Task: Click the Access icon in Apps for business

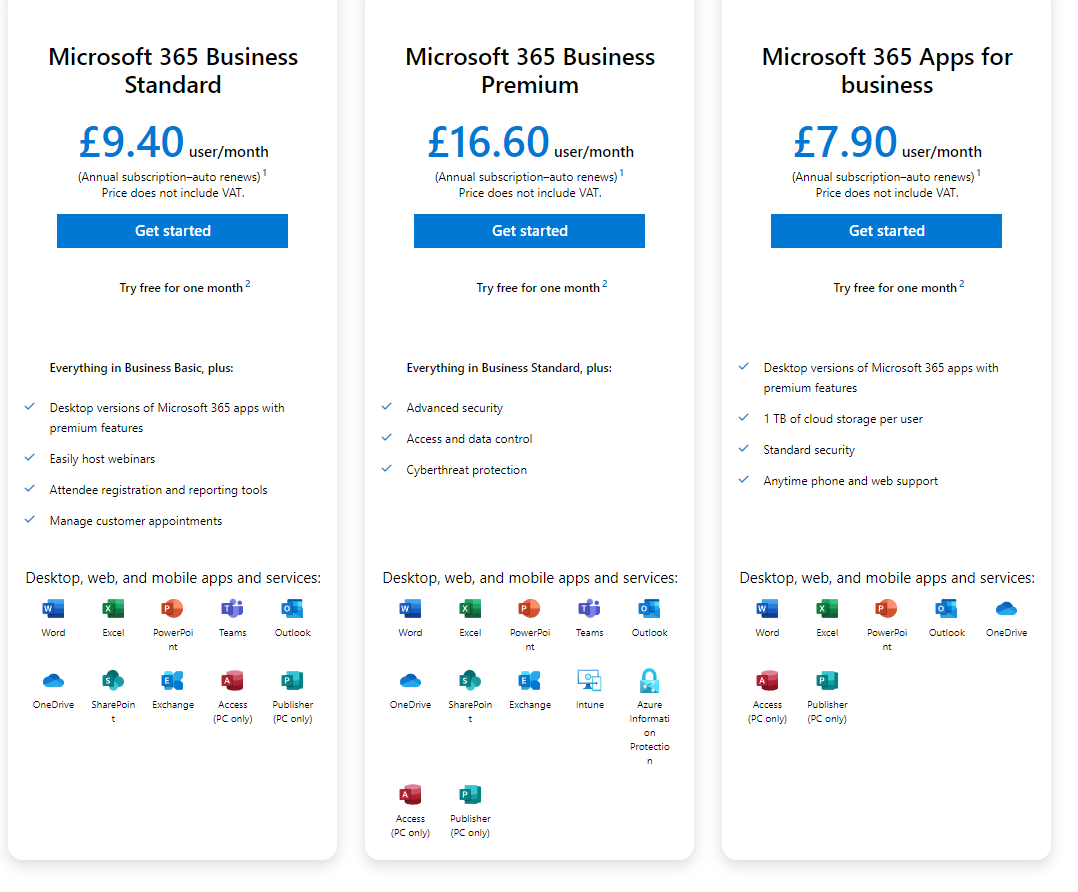Action: 767,681
